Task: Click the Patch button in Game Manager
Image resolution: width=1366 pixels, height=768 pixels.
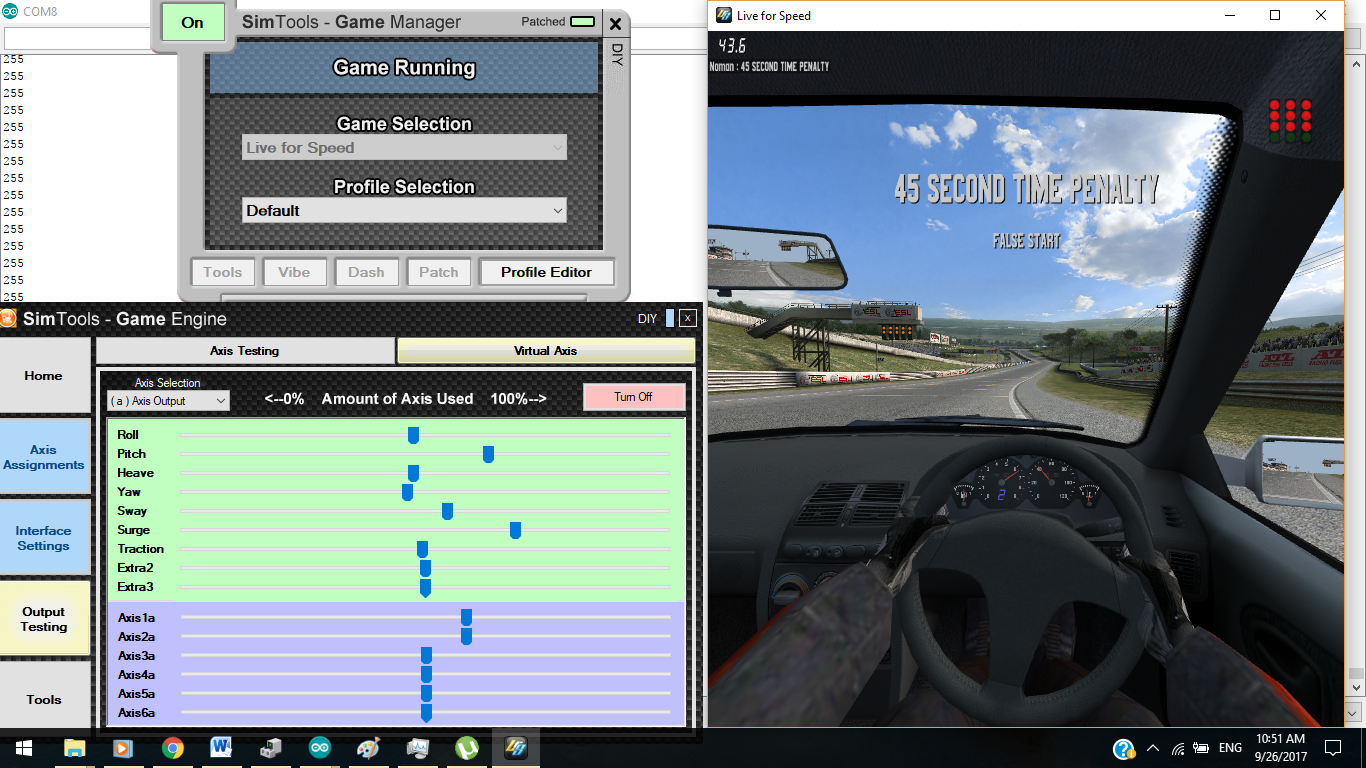Action: point(438,271)
